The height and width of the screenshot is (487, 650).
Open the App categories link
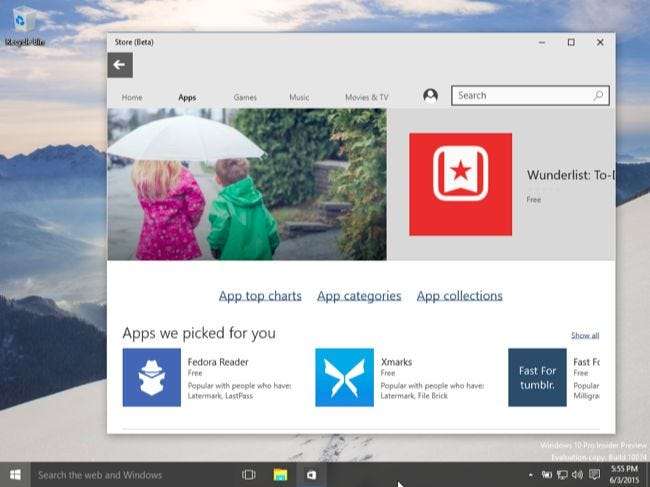click(359, 296)
